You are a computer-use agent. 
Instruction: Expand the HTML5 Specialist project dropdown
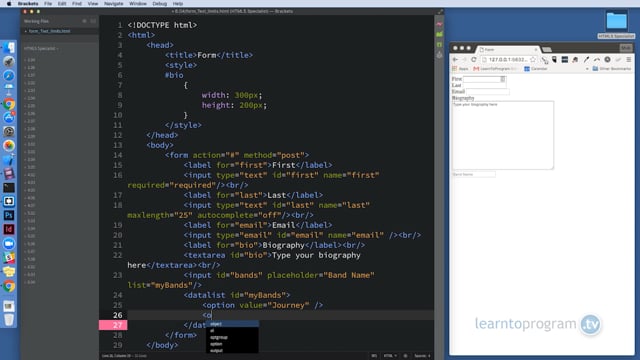click(41, 49)
